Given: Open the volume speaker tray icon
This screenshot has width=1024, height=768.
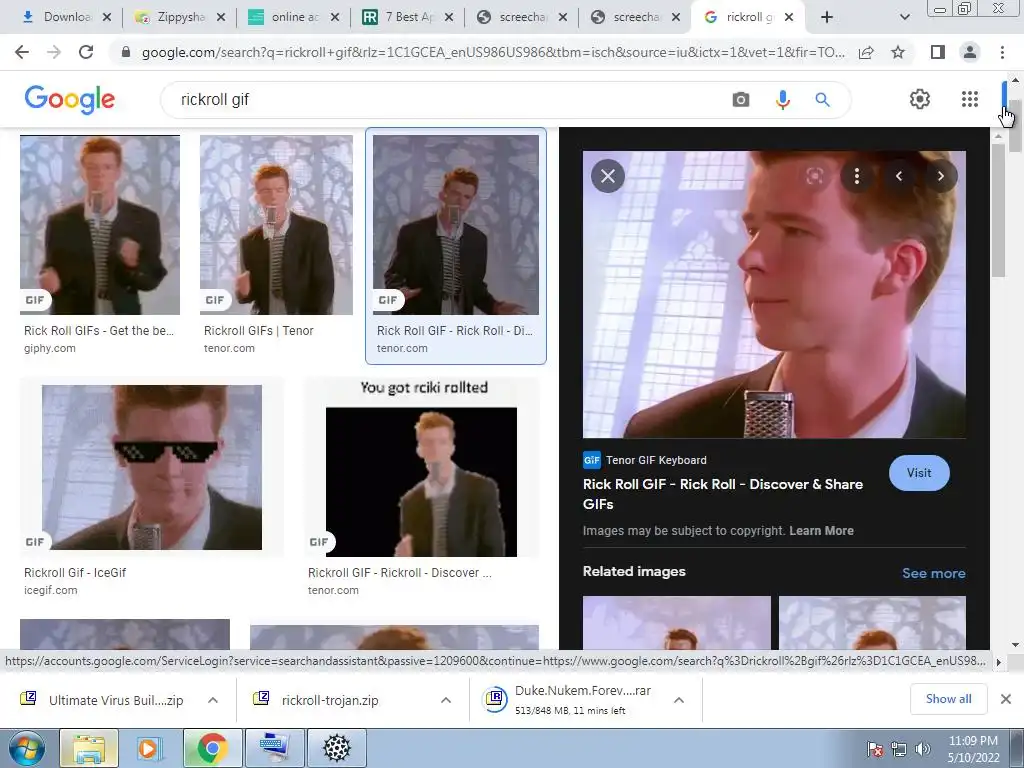Looking at the screenshot, I should click(923, 749).
